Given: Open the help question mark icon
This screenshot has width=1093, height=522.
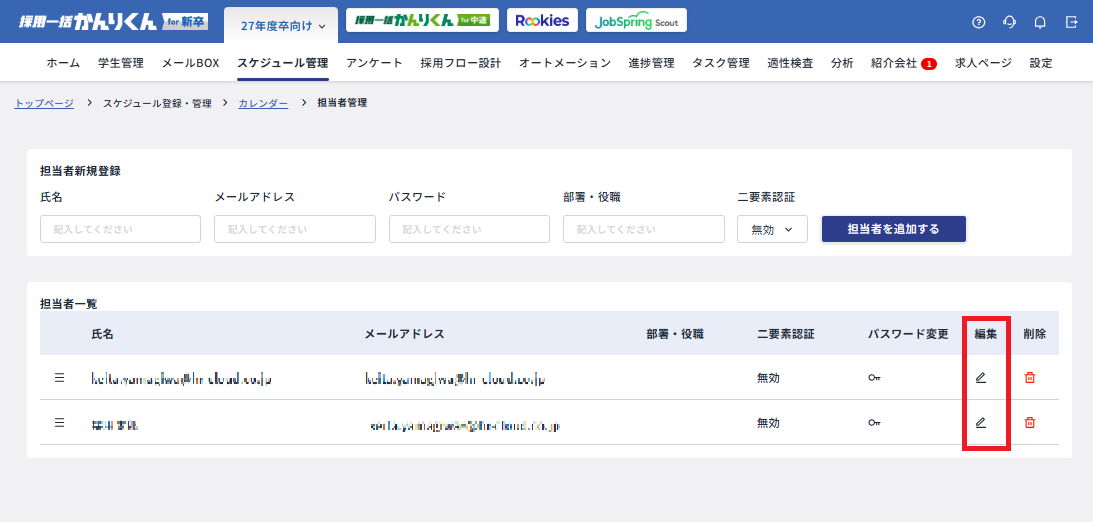Looking at the screenshot, I should [x=978, y=22].
